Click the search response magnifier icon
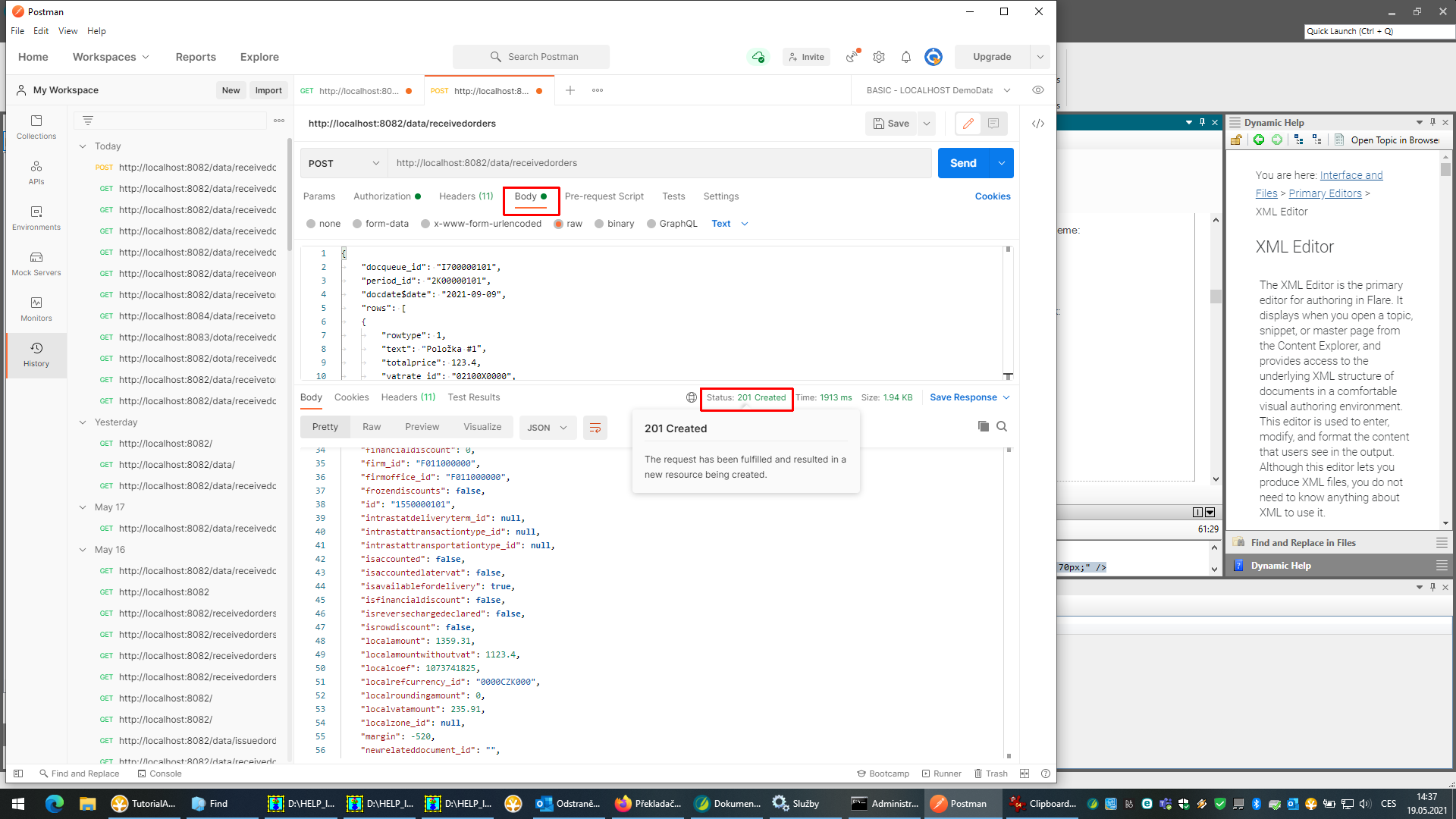Screen dimensions: 1456x819 point(1002,426)
